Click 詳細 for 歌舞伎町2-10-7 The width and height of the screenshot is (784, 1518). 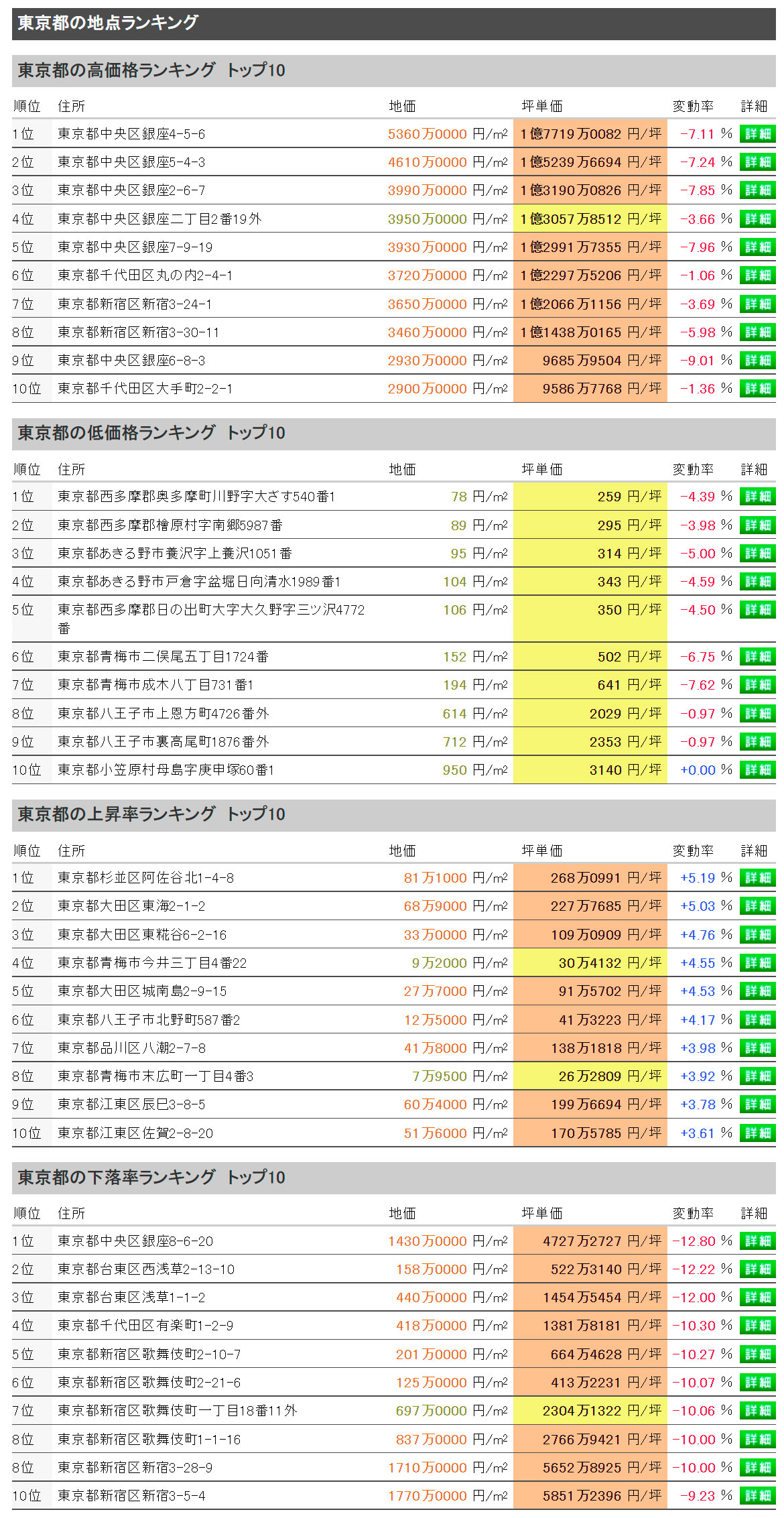[x=757, y=1354]
